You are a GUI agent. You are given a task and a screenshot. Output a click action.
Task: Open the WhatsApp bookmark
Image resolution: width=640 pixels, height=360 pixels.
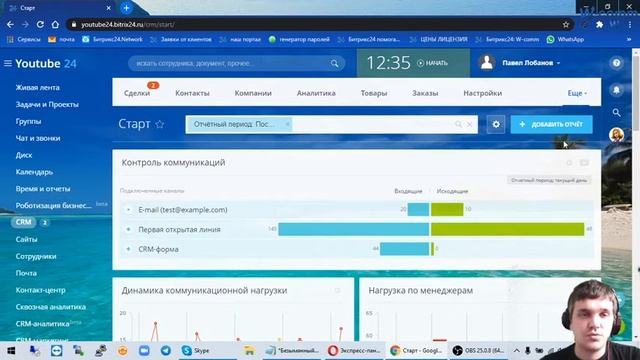[x=566, y=40]
